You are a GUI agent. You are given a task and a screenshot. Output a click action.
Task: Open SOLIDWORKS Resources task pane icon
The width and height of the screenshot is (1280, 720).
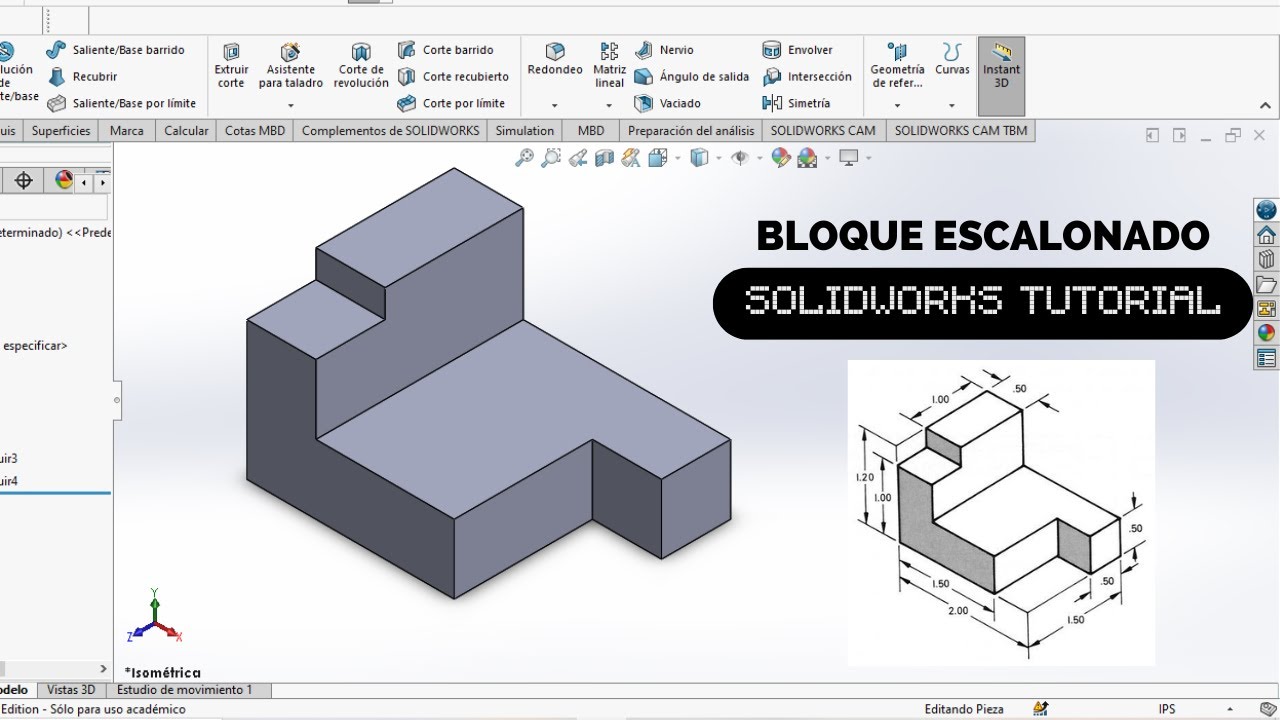pos(1266,211)
